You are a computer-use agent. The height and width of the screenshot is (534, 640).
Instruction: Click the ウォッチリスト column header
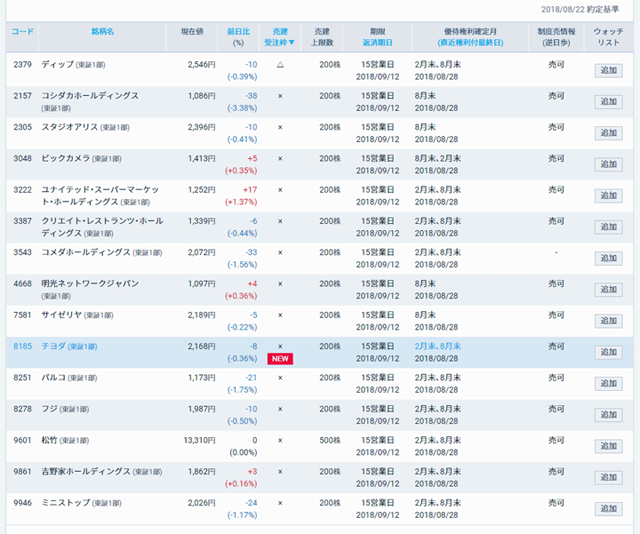tap(608, 37)
